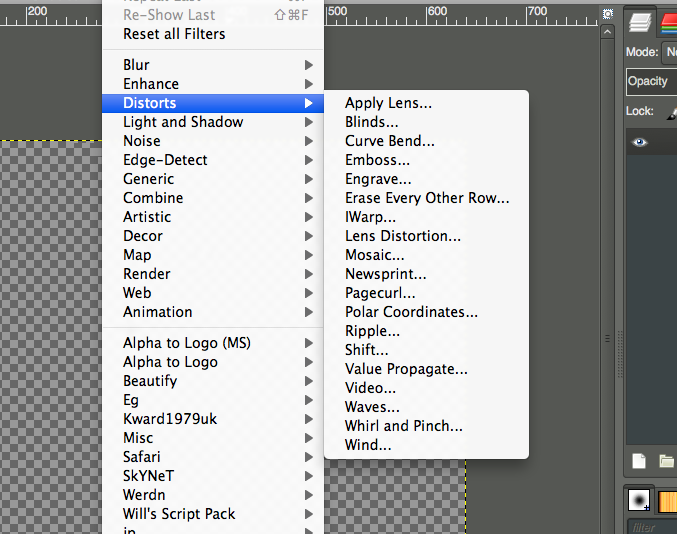
Task: Click vertical scrollbar up arrow
Action: [607, 32]
